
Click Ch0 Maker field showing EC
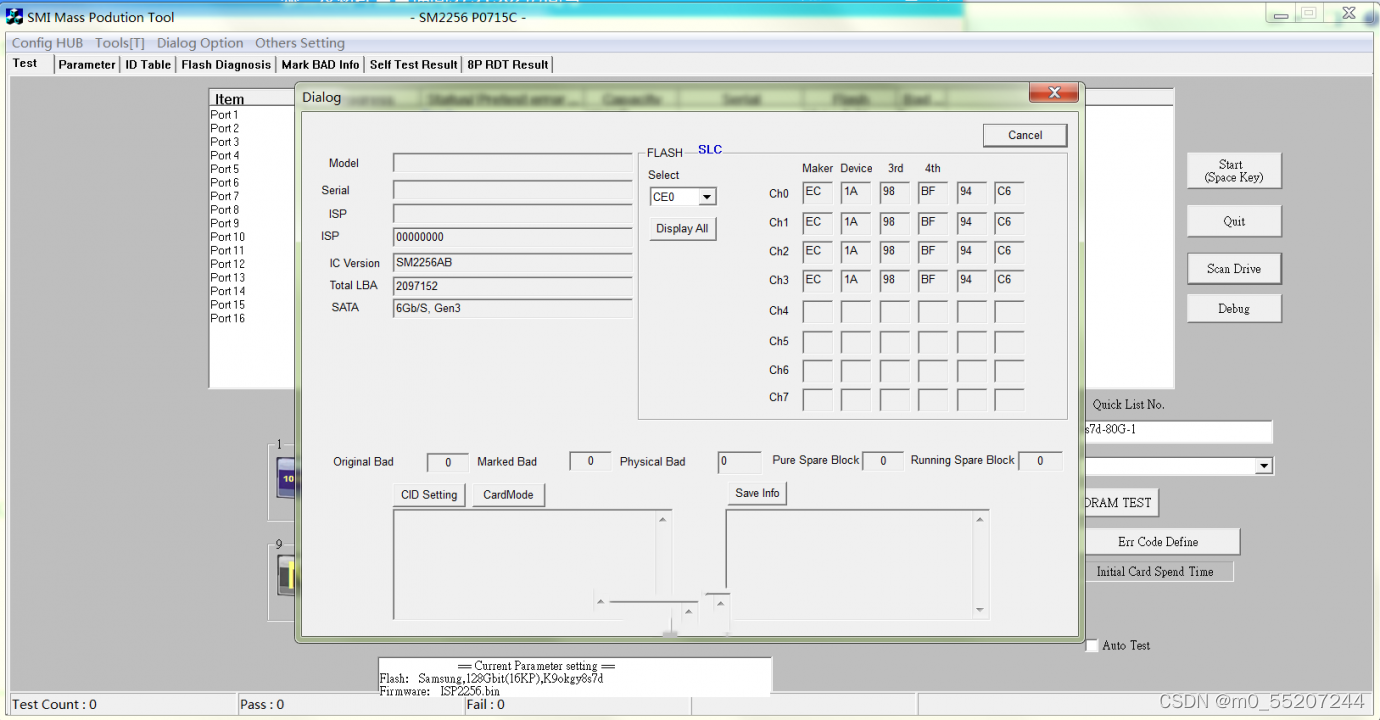(817, 193)
